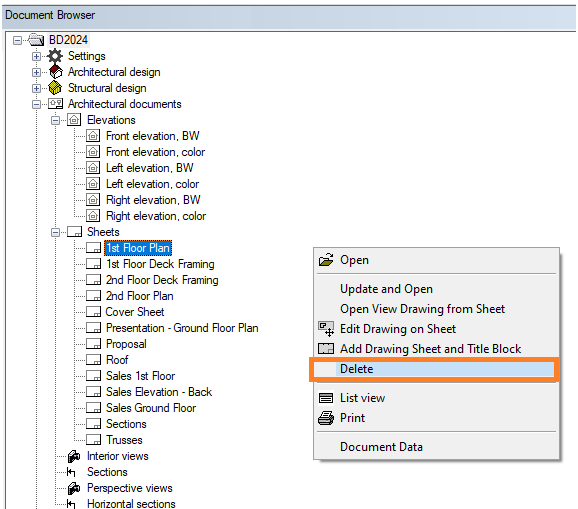Click the Front elevation, BW icon
The width and height of the screenshot is (578, 509).
93,136
